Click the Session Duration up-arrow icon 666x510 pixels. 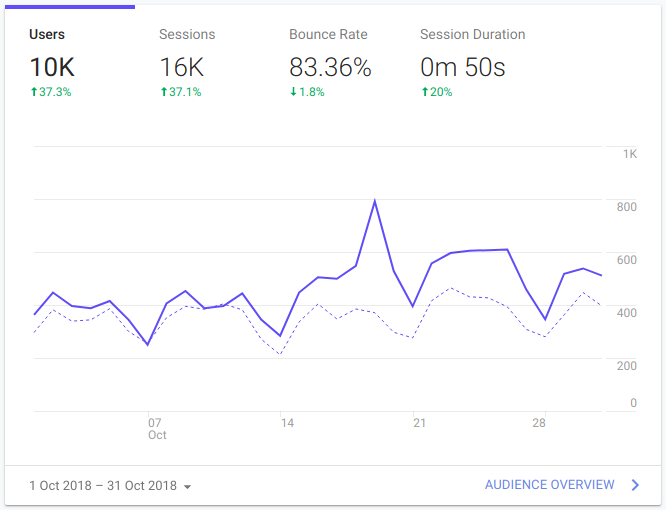[424, 92]
